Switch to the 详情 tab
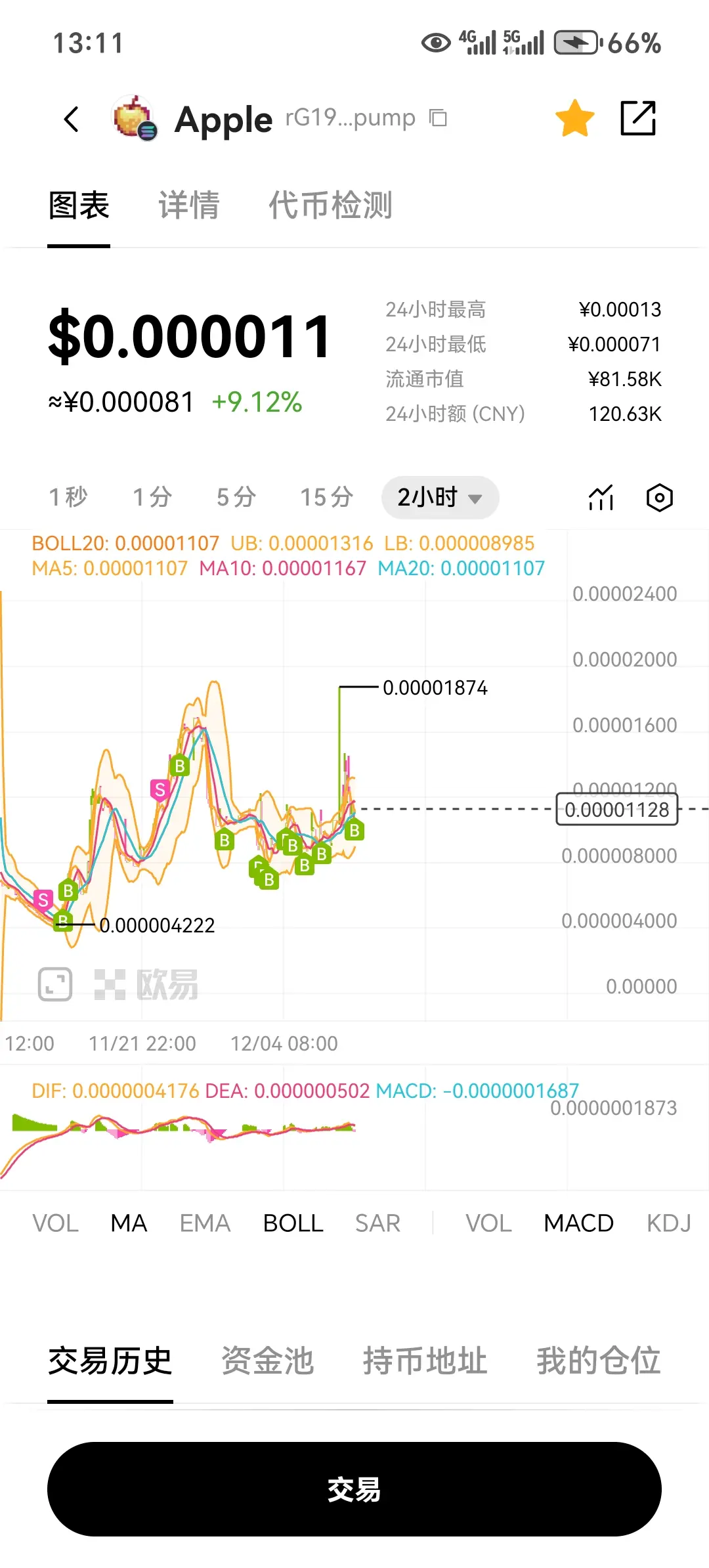 pyautogui.click(x=189, y=206)
